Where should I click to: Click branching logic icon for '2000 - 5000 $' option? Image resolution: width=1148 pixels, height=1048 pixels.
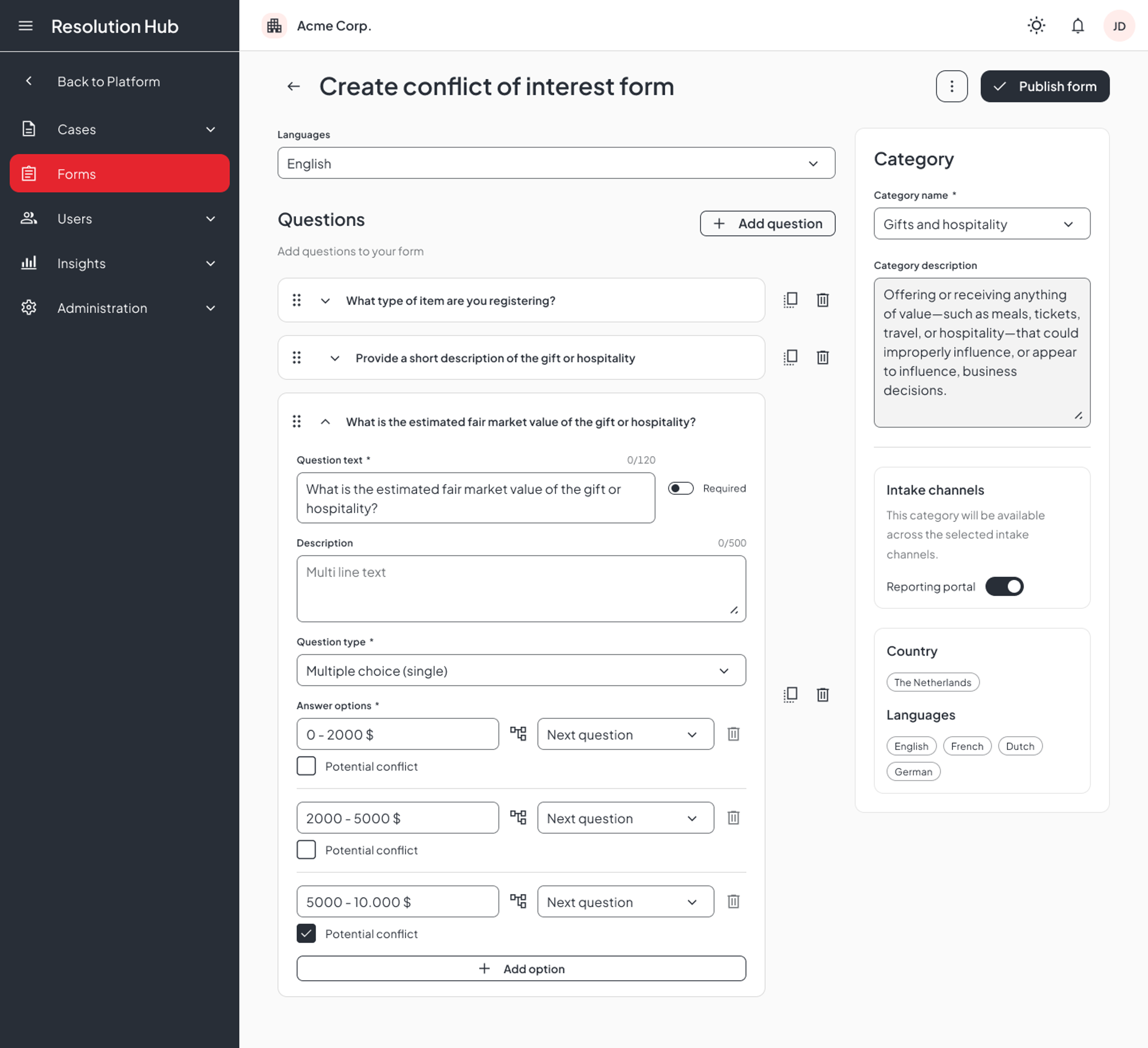coord(518,817)
